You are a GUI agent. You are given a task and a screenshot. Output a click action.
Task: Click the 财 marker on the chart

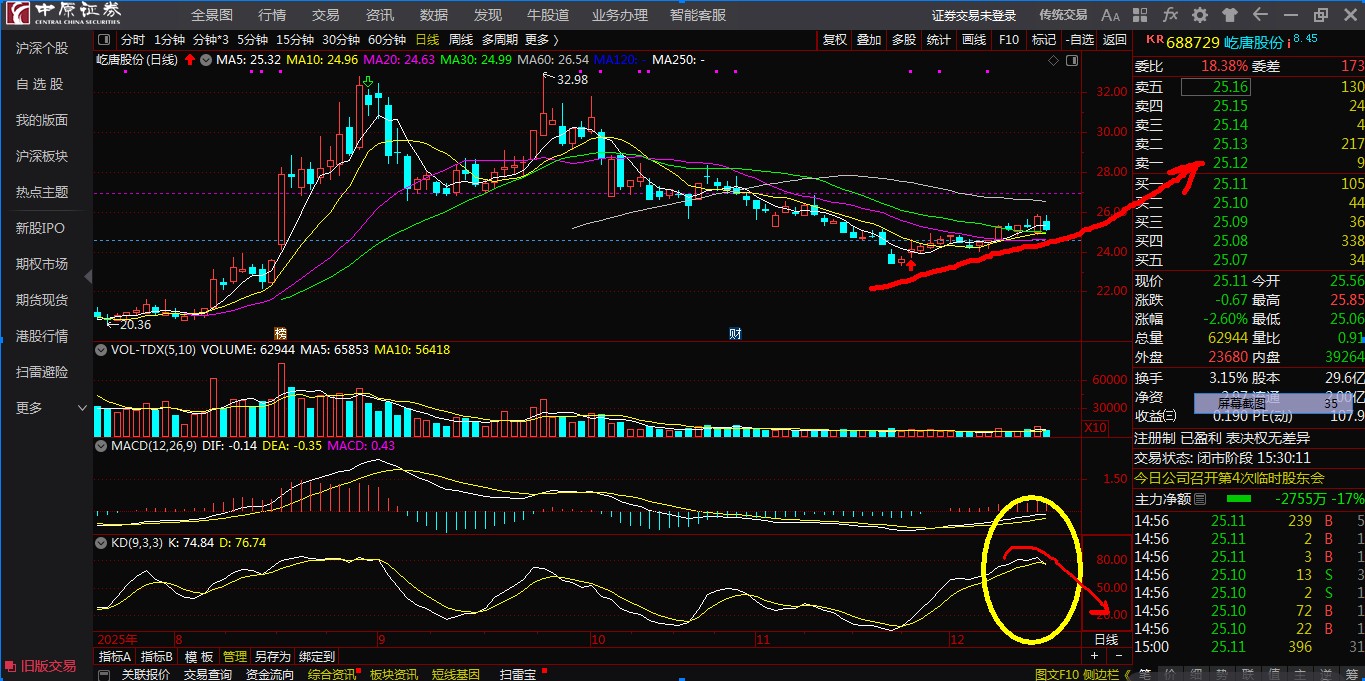click(734, 332)
